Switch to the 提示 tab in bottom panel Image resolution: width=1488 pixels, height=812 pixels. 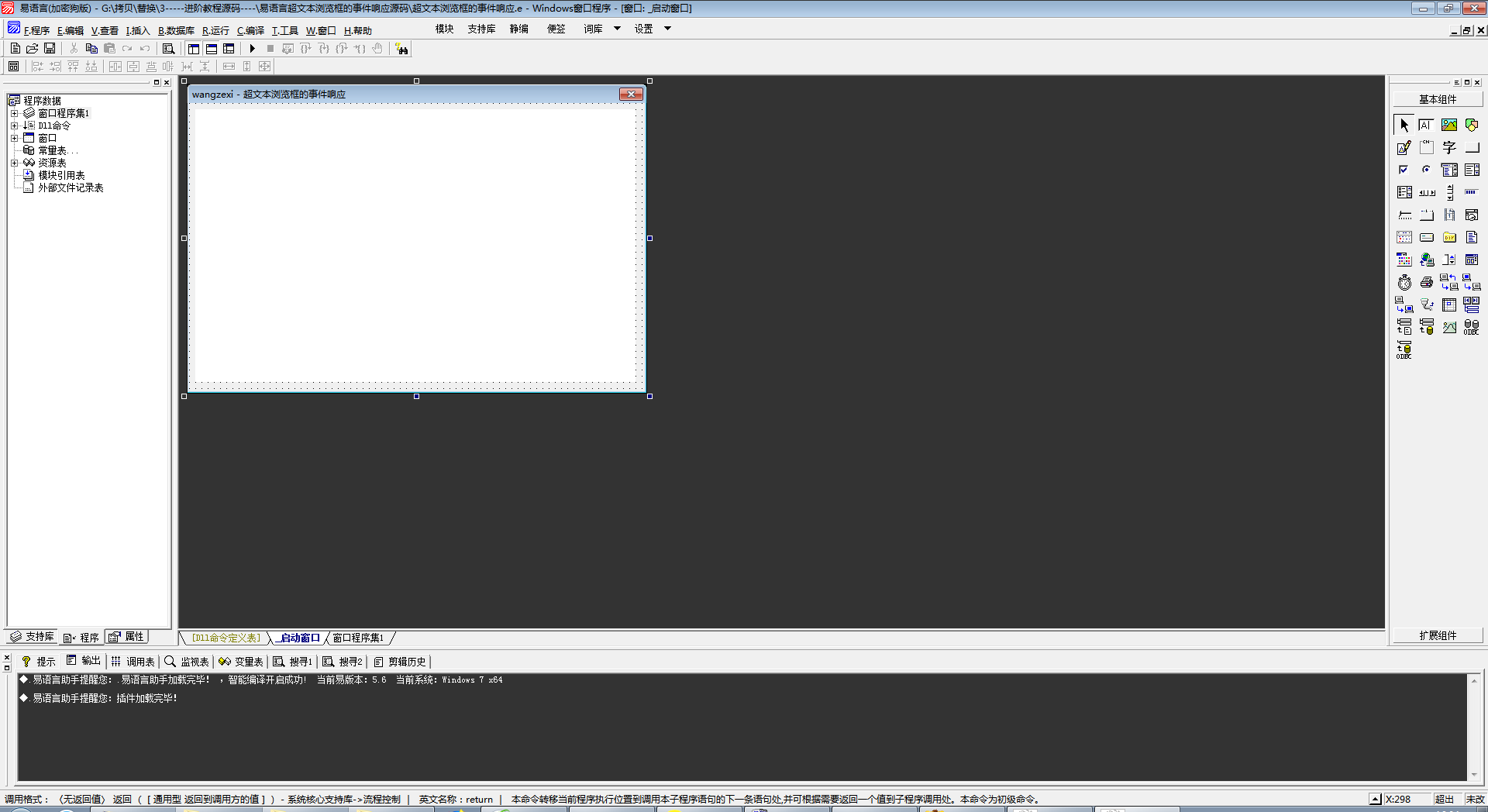coord(39,661)
